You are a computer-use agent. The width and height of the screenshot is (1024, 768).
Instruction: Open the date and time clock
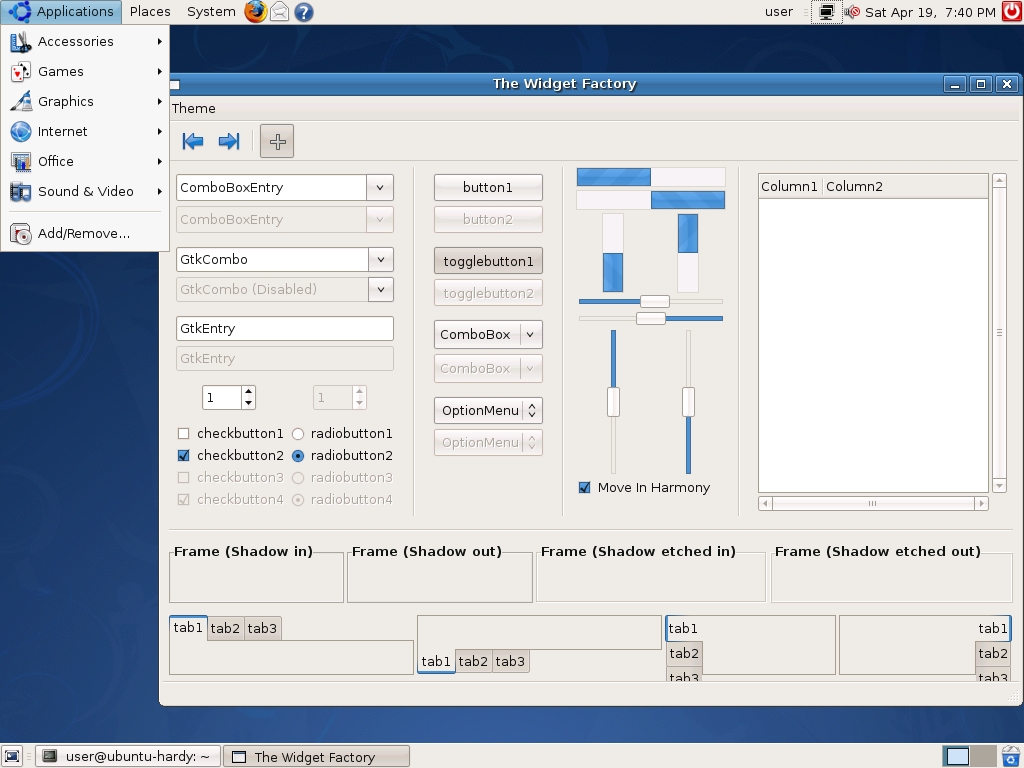click(930, 12)
